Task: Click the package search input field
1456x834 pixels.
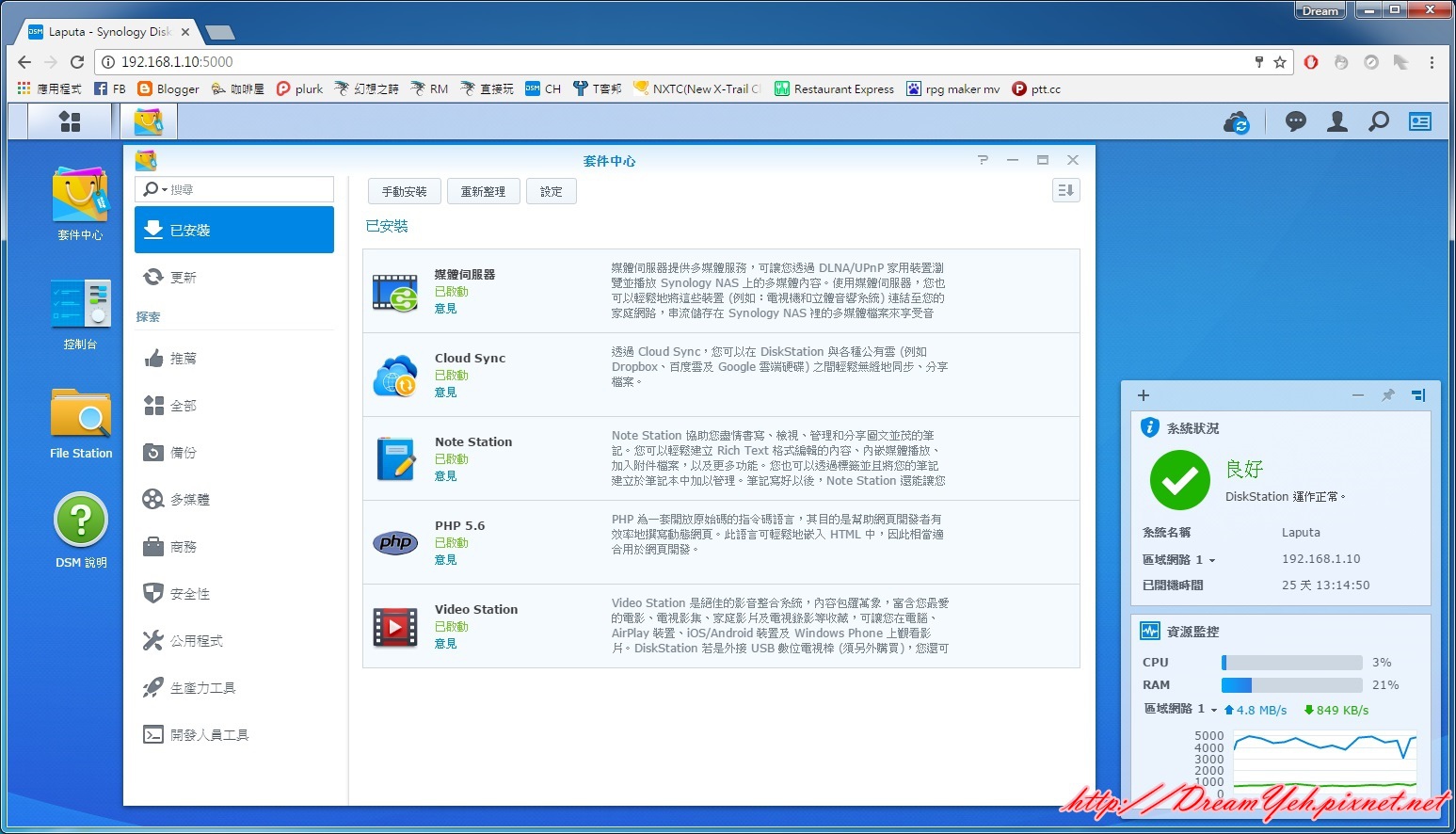Action: pyautogui.click(x=247, y=189)
